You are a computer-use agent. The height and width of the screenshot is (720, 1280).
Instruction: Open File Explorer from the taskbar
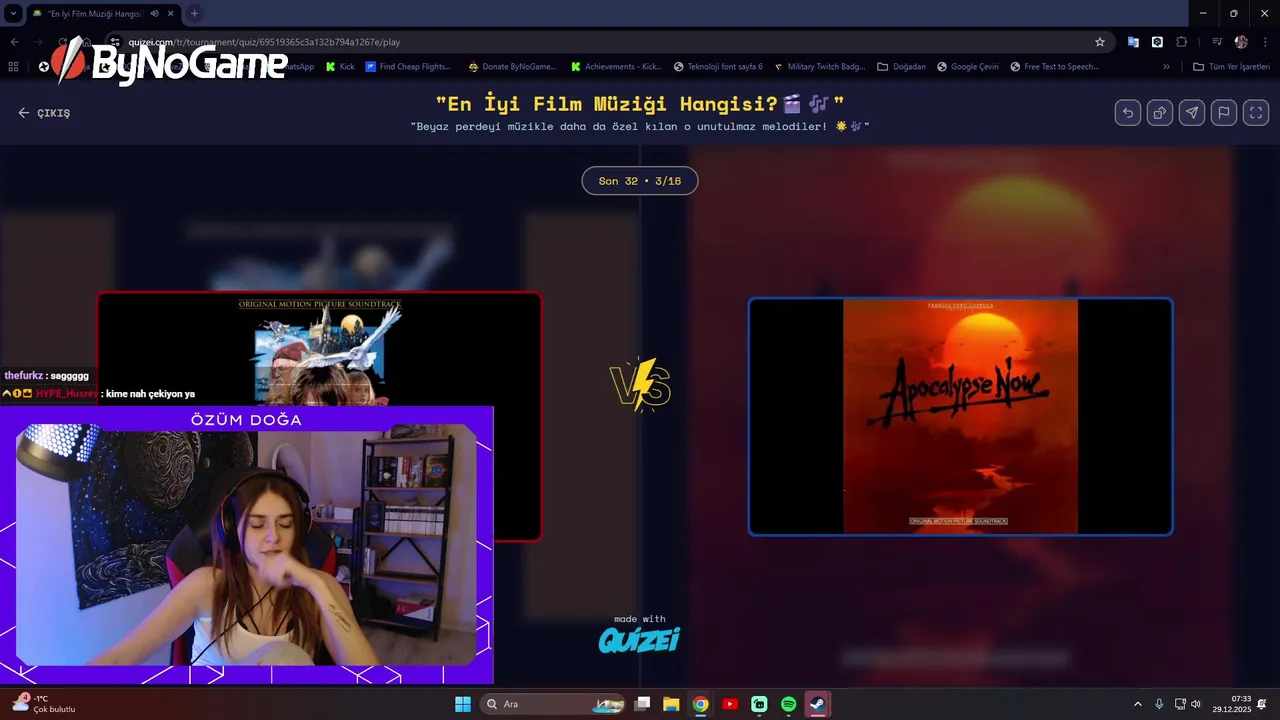point(671,704)
